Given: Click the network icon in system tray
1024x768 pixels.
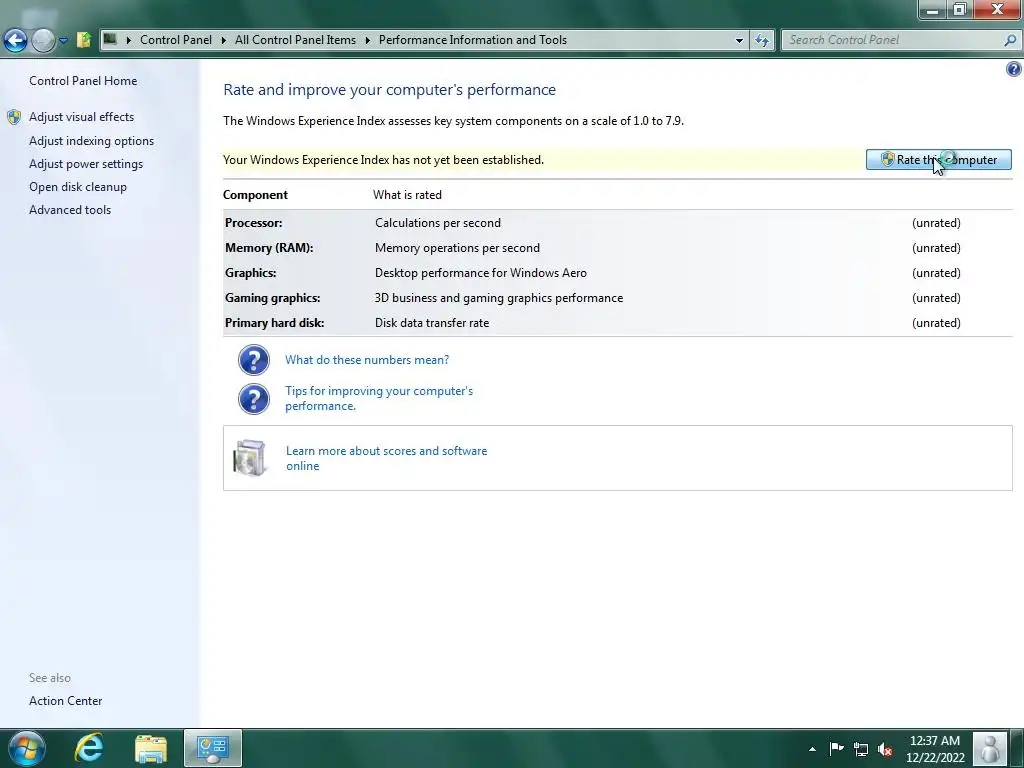Looking at the screenshot, I should pos(861,749).
